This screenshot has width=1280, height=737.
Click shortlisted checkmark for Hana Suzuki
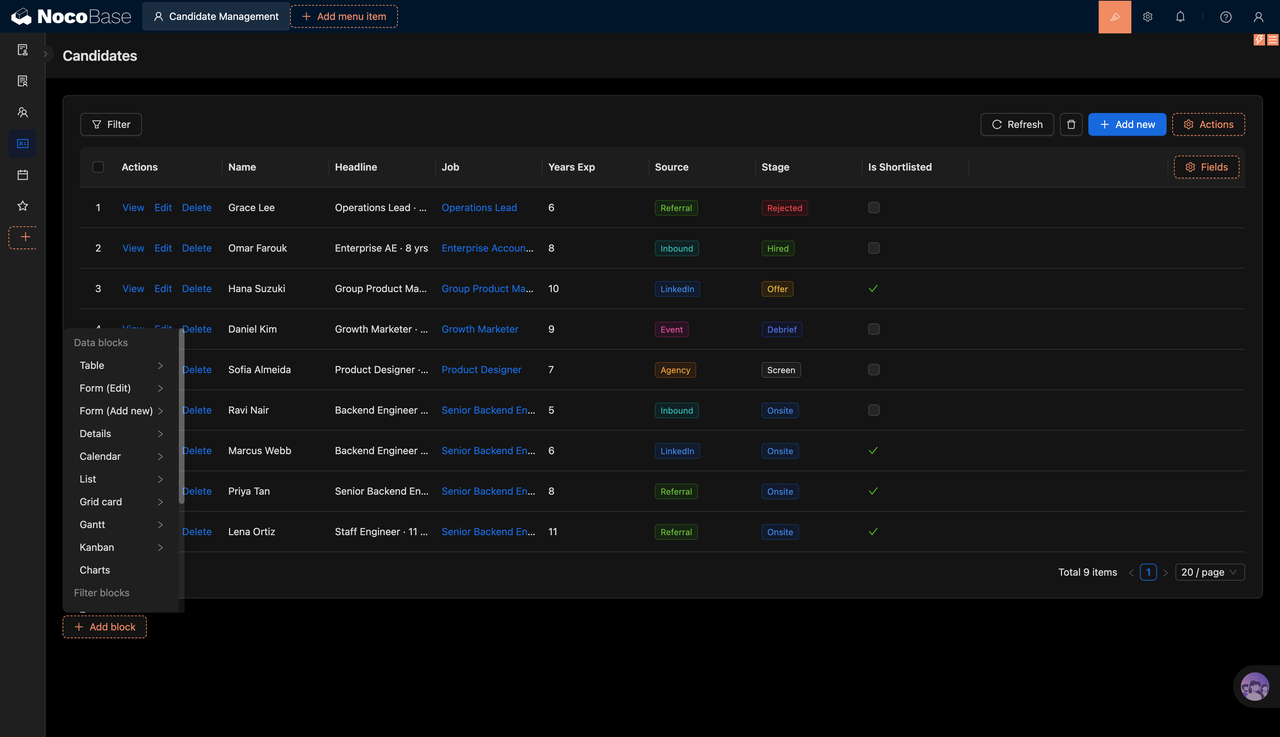coord(873,289)
